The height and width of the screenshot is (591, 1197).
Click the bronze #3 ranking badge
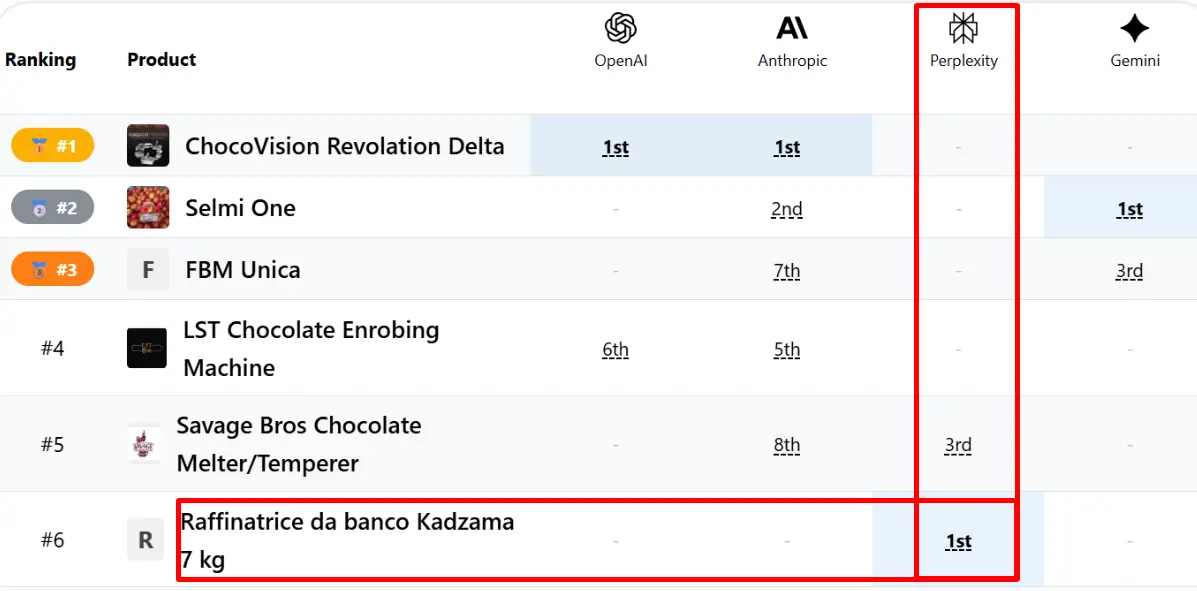point(53,269)
